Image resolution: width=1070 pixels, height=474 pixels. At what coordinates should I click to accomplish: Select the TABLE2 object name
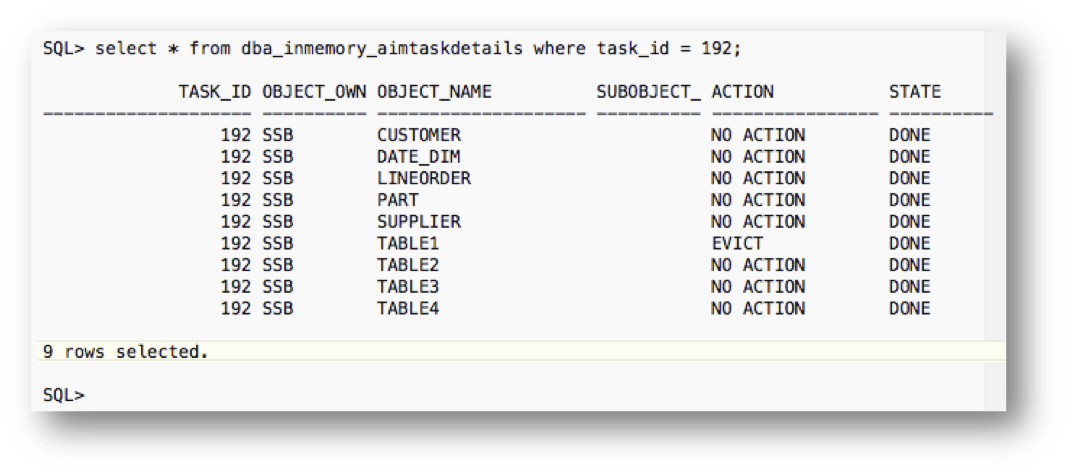point(408,265)
